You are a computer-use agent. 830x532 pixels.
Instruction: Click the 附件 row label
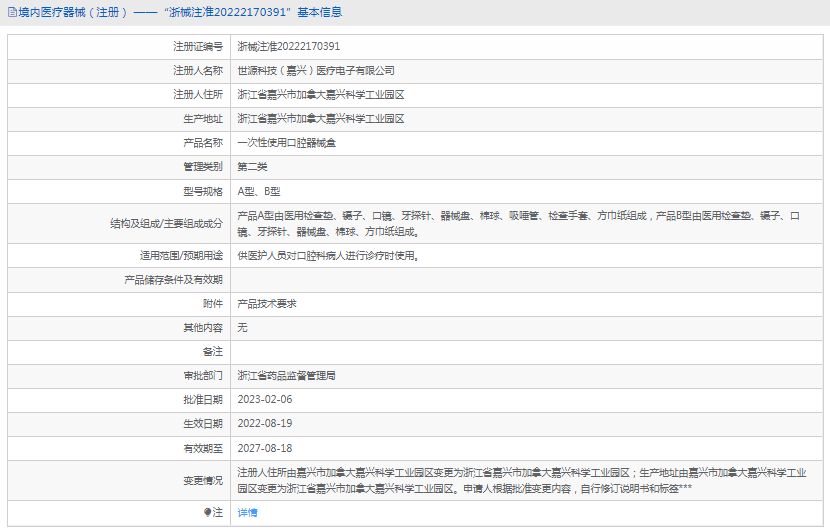tap(213, 304)
